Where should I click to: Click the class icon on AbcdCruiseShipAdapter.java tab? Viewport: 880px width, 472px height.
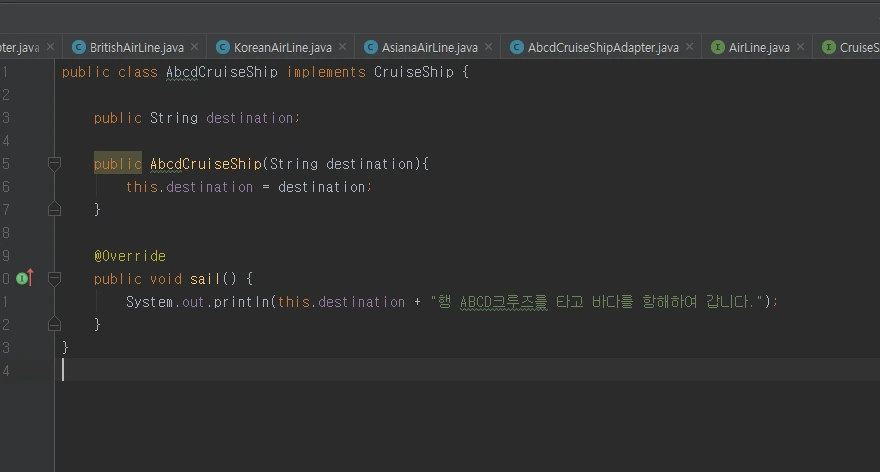(x=516, y=47)
